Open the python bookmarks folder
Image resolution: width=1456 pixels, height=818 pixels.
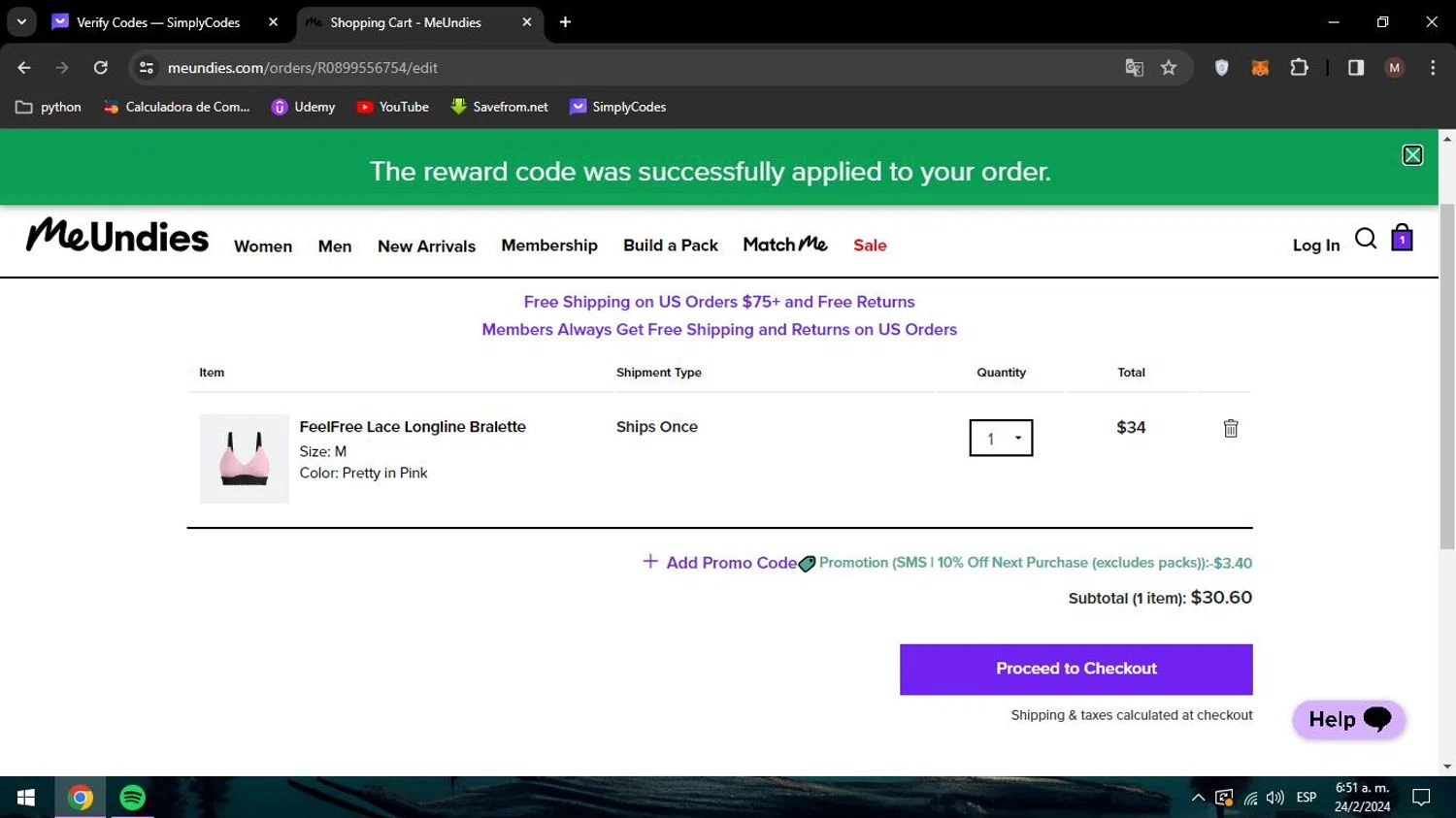49,107
